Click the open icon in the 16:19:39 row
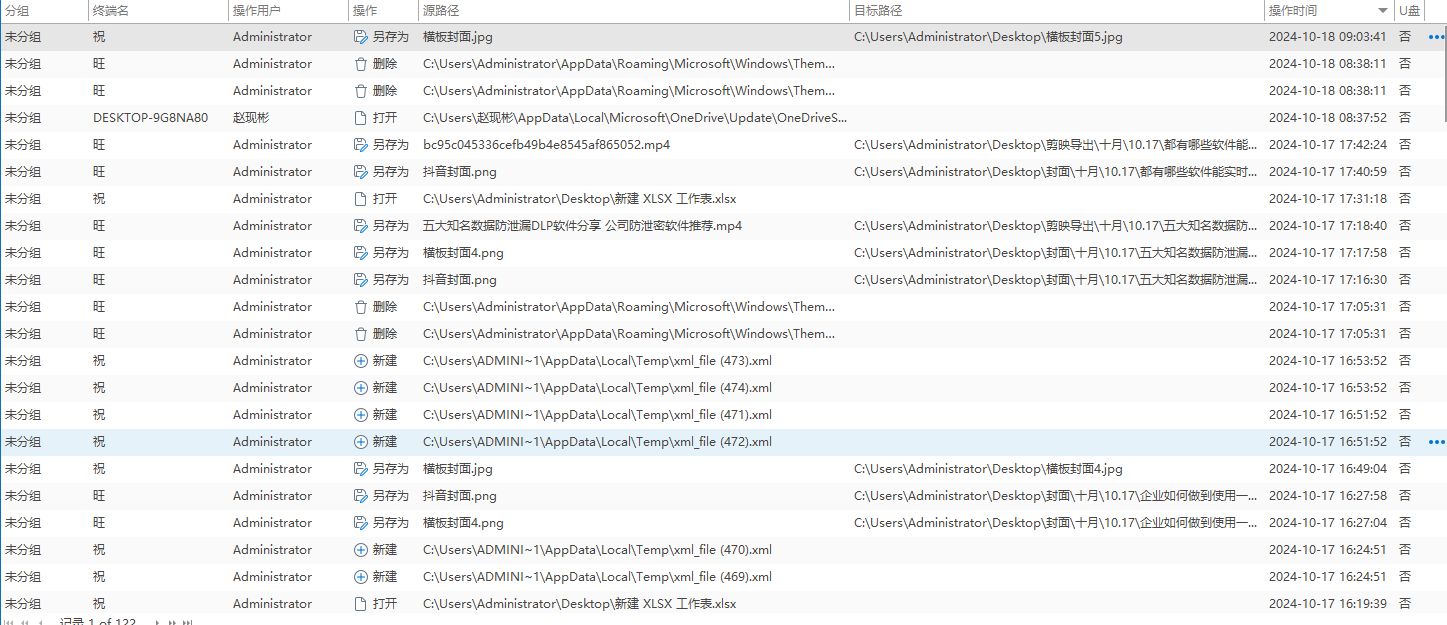This screenshot has width=1447, height=625. [x=361, y=604]
